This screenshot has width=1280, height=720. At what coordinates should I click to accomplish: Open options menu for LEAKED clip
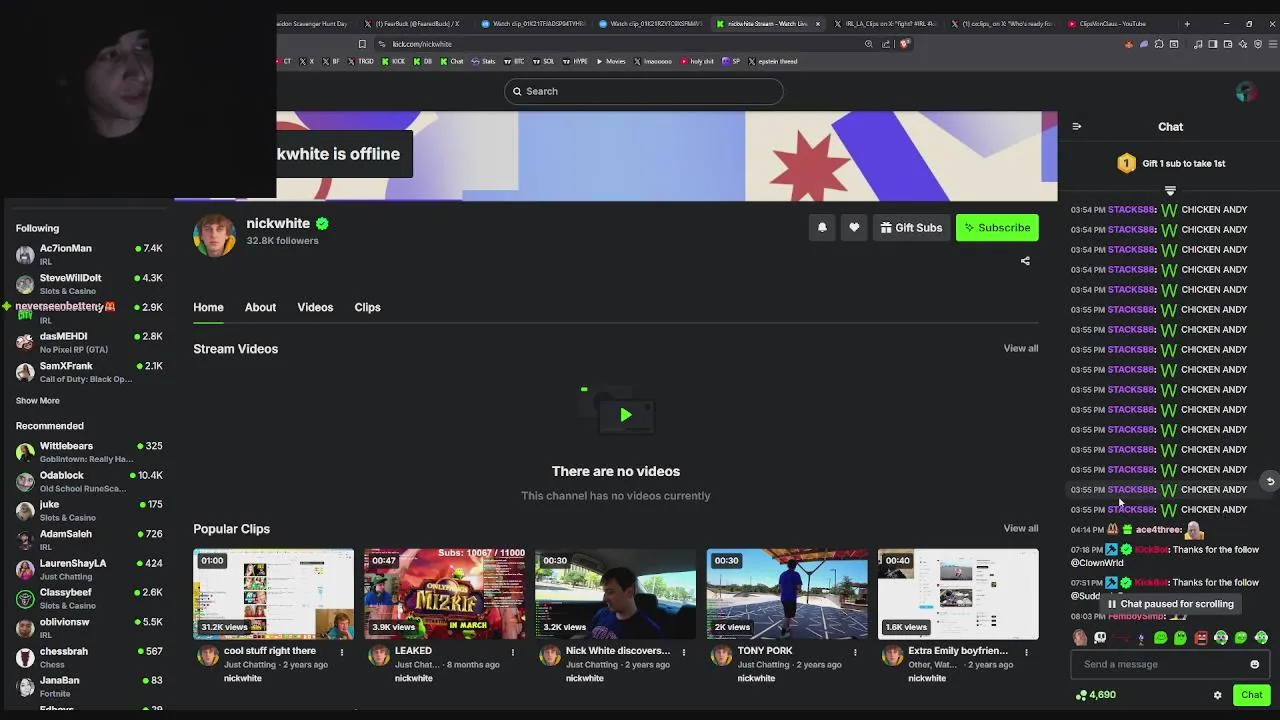[x=513, y=652]
